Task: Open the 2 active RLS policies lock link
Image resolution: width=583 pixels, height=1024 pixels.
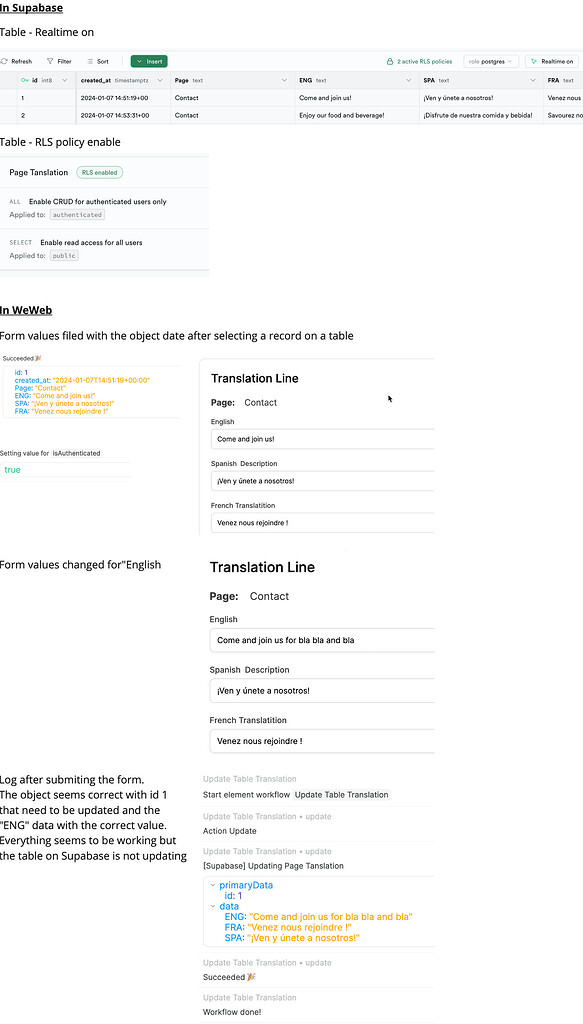Action: coord(420,61)
